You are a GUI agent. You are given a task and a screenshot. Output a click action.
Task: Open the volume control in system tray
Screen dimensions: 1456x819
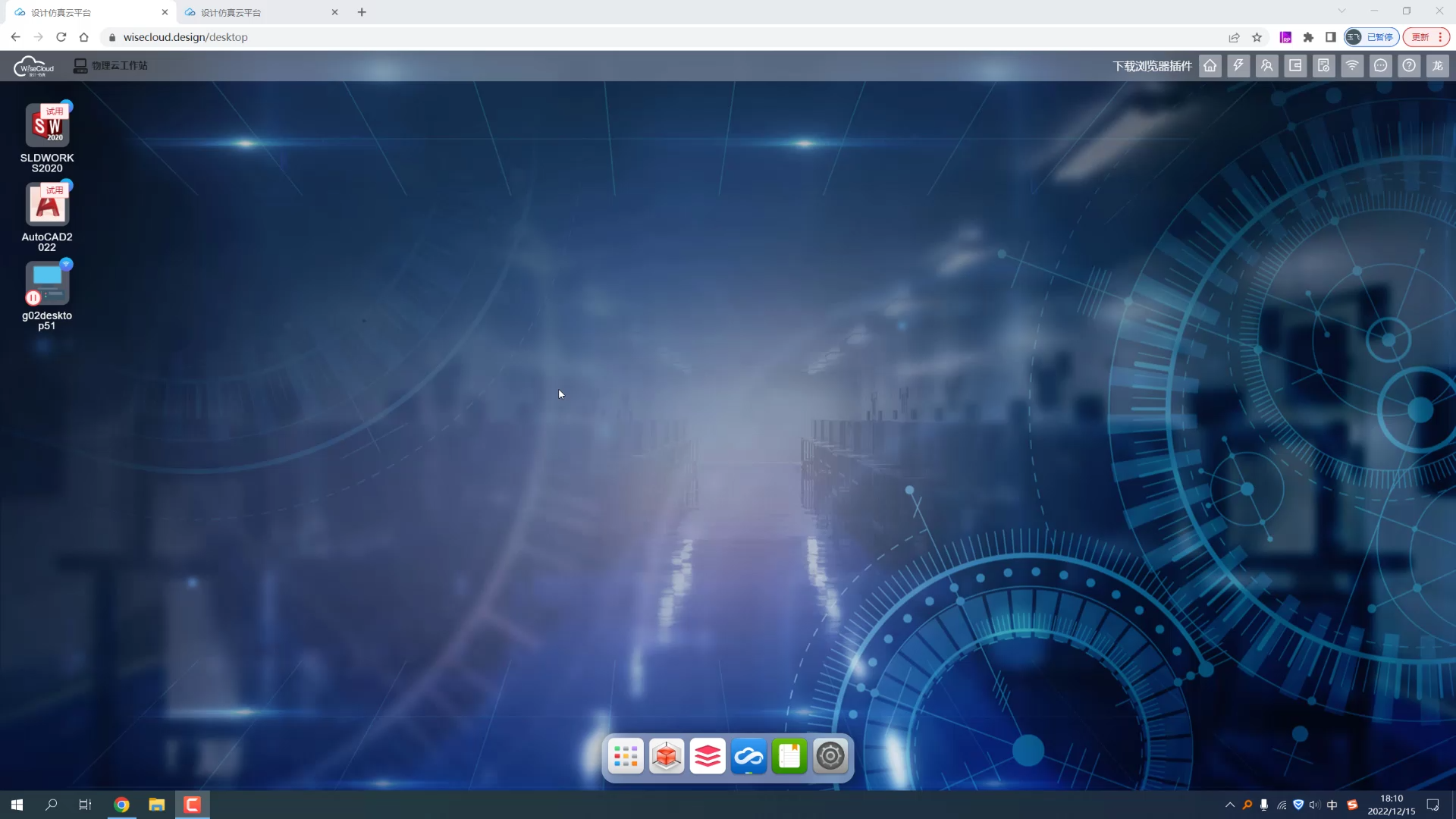1315,805
